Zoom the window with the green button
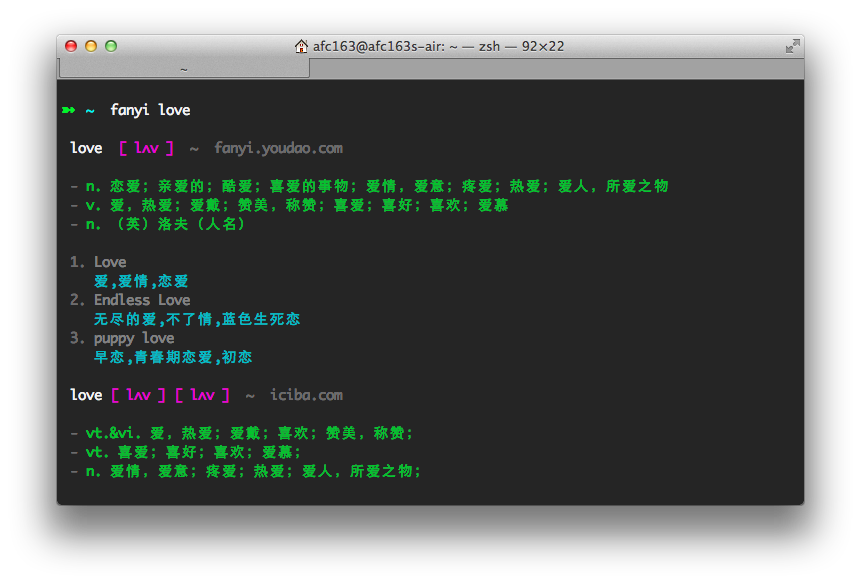 111,46
